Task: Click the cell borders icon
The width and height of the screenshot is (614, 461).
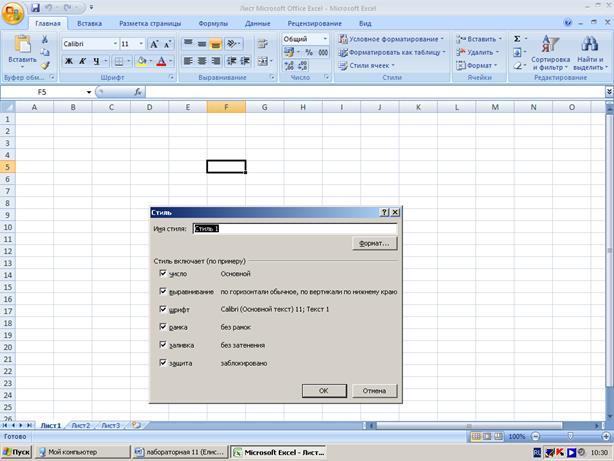Action: (x=118, y=61)
